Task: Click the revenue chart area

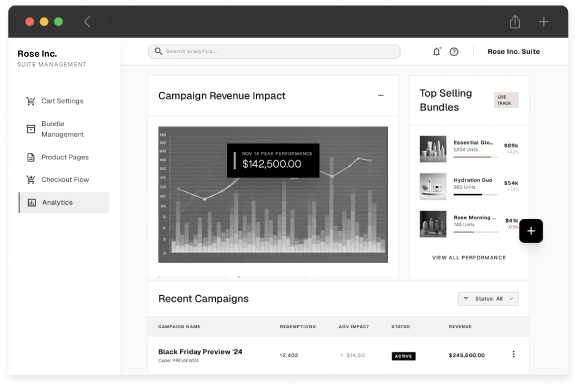Action: coord(273,195)
